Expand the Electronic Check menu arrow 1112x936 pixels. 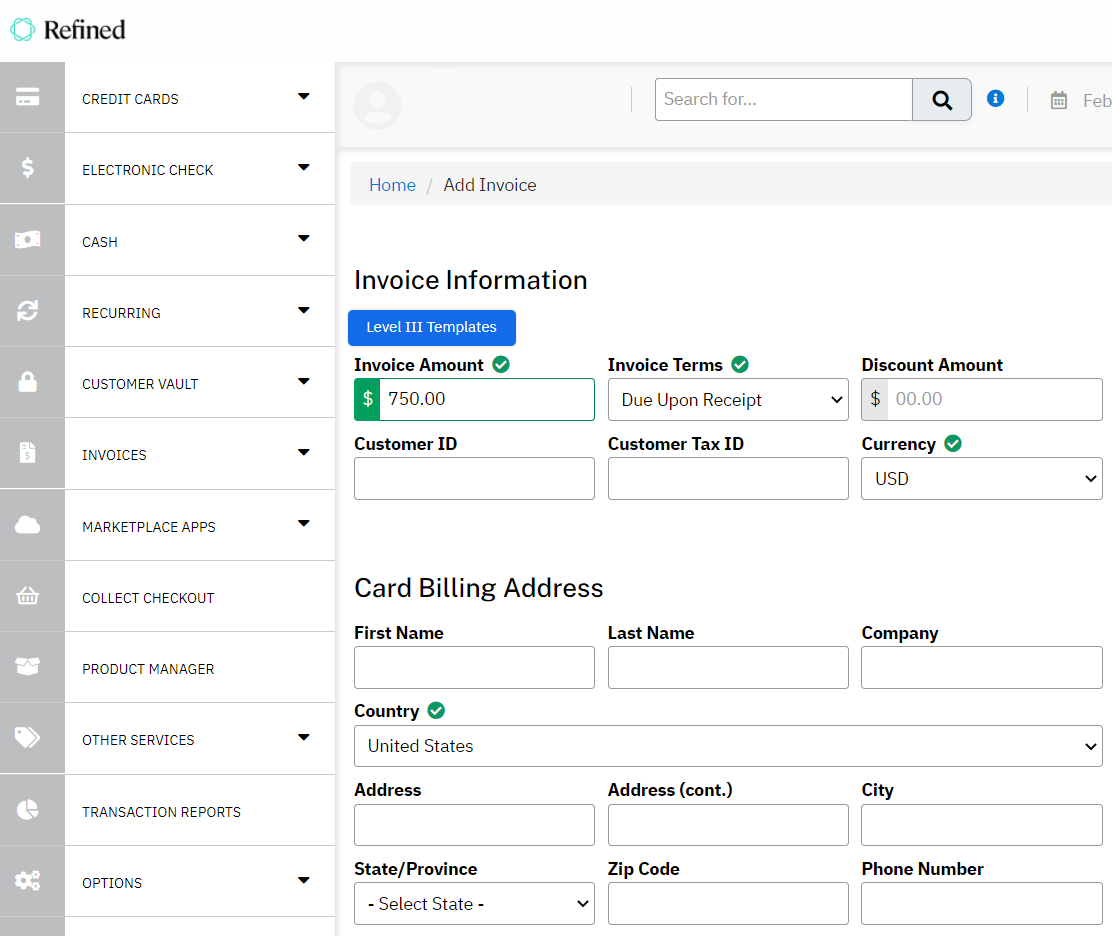(x=304, y=167)
